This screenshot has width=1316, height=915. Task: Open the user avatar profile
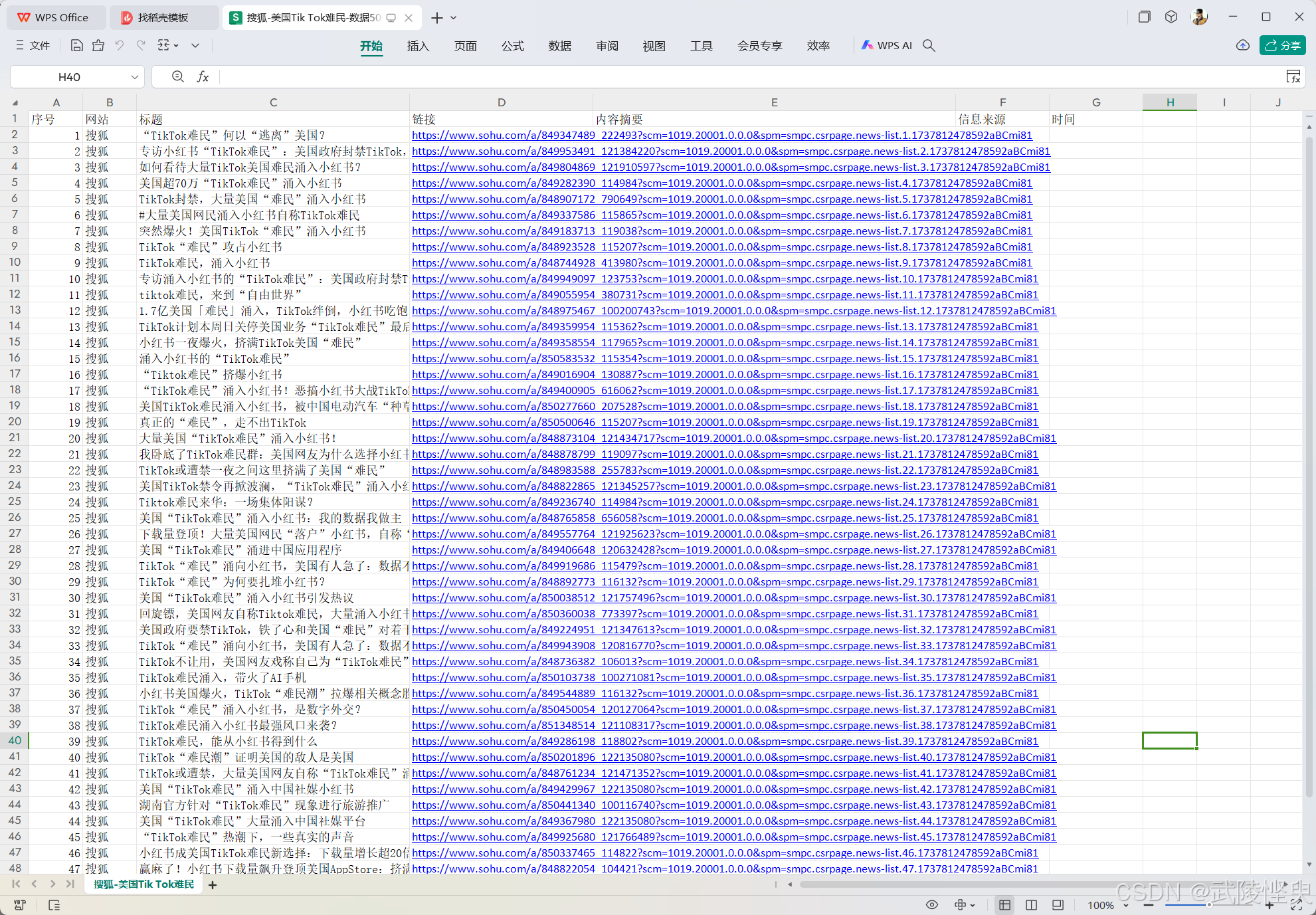[1200, 17]
